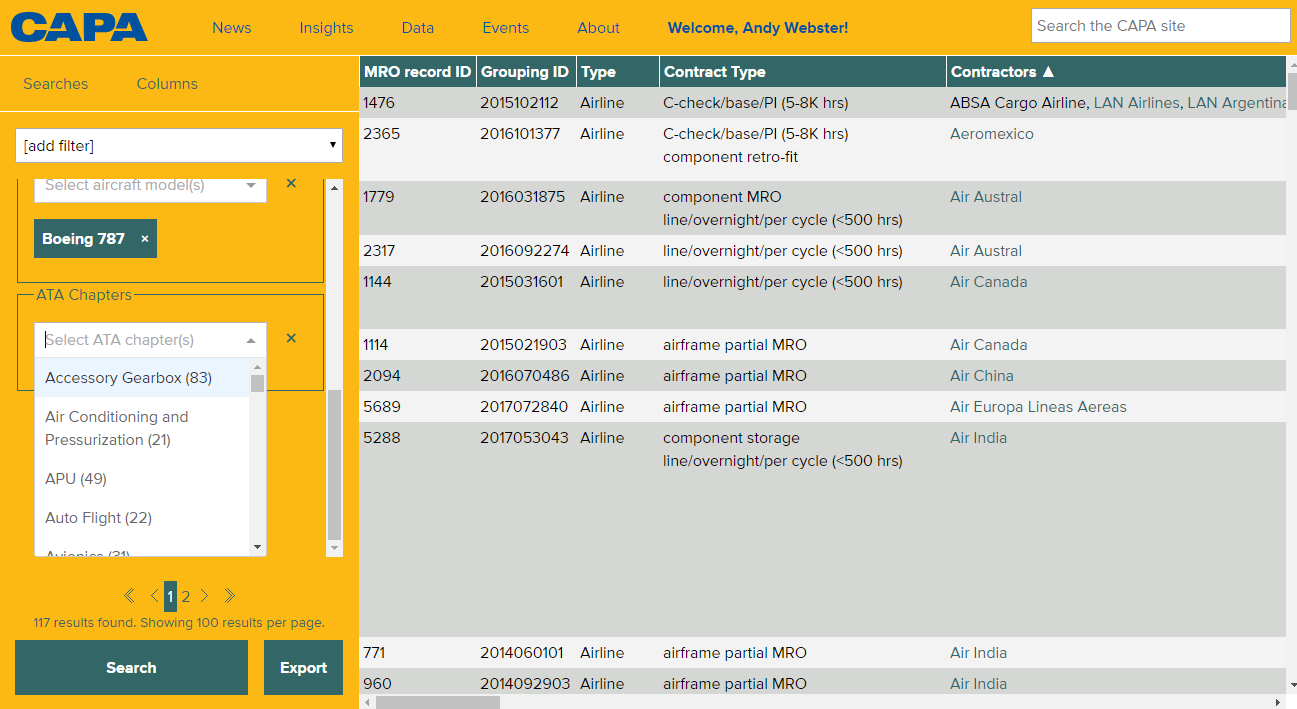The width and height of the screenshot is (1297, 709).
Task: Open the add filter dropdown
Action: (179, 146)
